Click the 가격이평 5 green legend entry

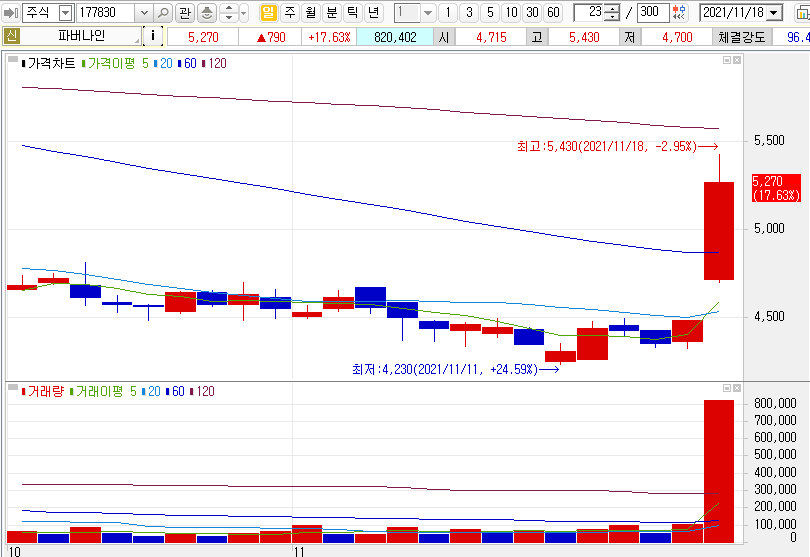pos(115,64)
